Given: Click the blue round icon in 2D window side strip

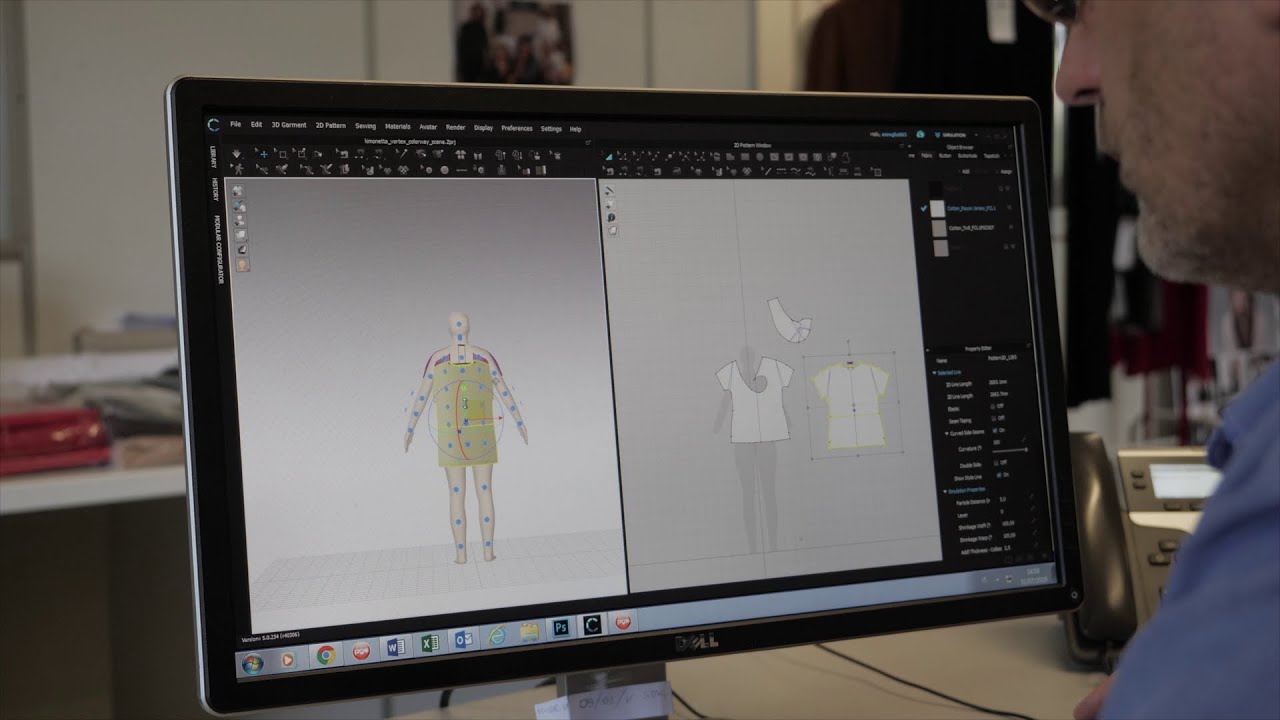Looking at the screenshot, I should click(610, 216).
